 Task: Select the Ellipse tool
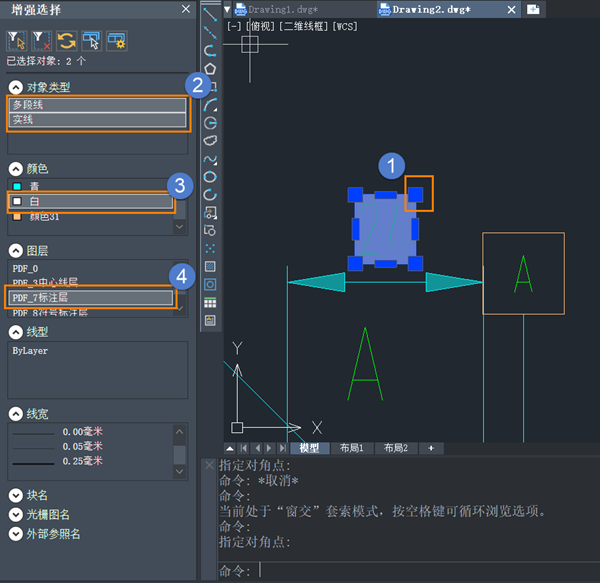point(210,177)
